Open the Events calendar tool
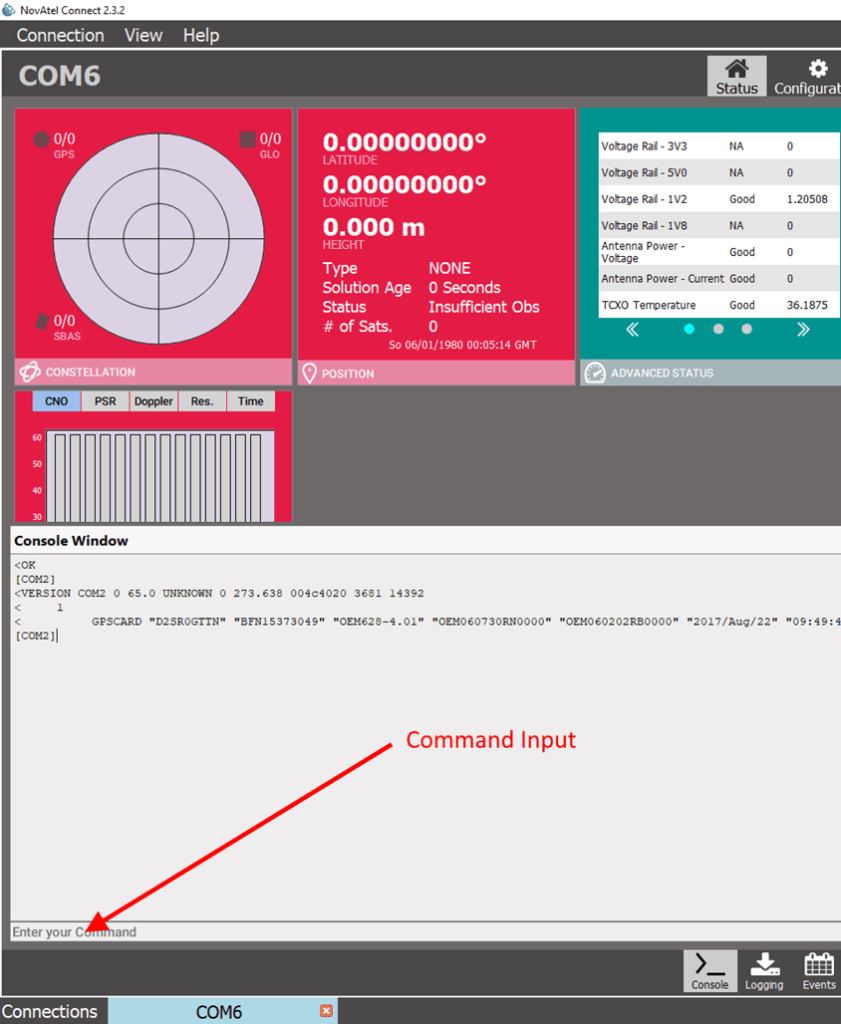 [x=819, y=971]
